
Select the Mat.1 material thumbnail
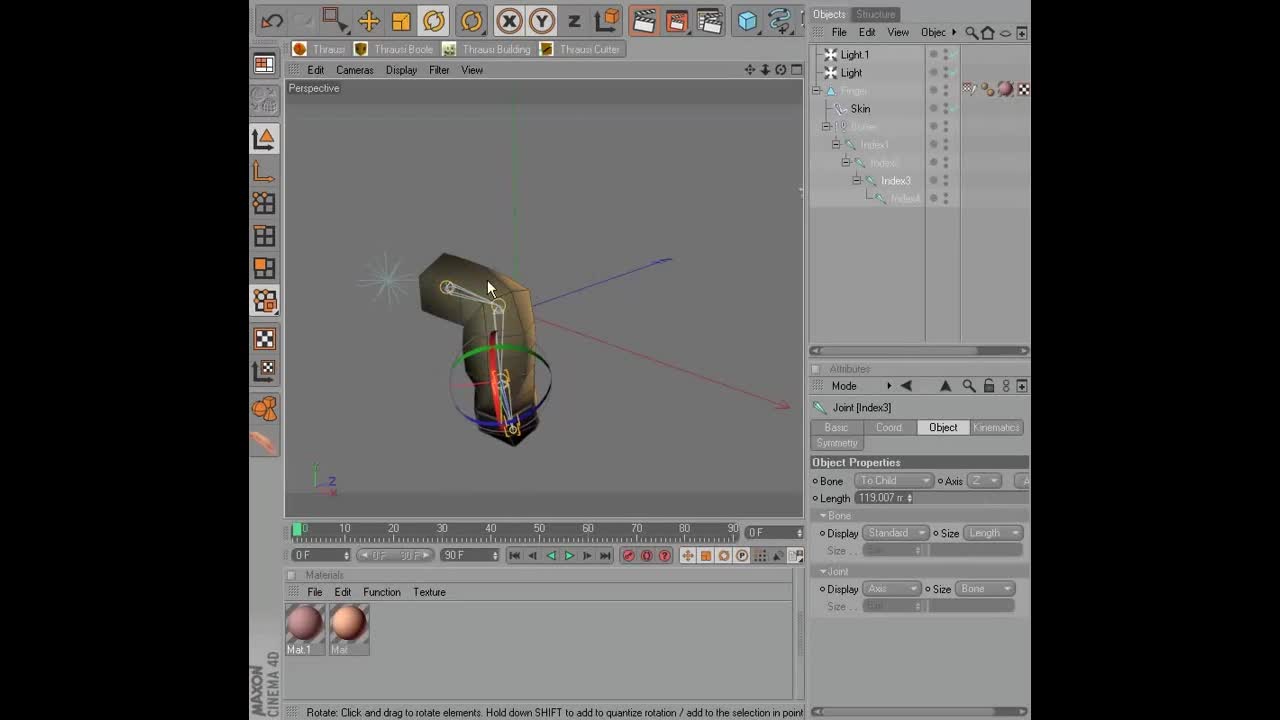[304, 629]
